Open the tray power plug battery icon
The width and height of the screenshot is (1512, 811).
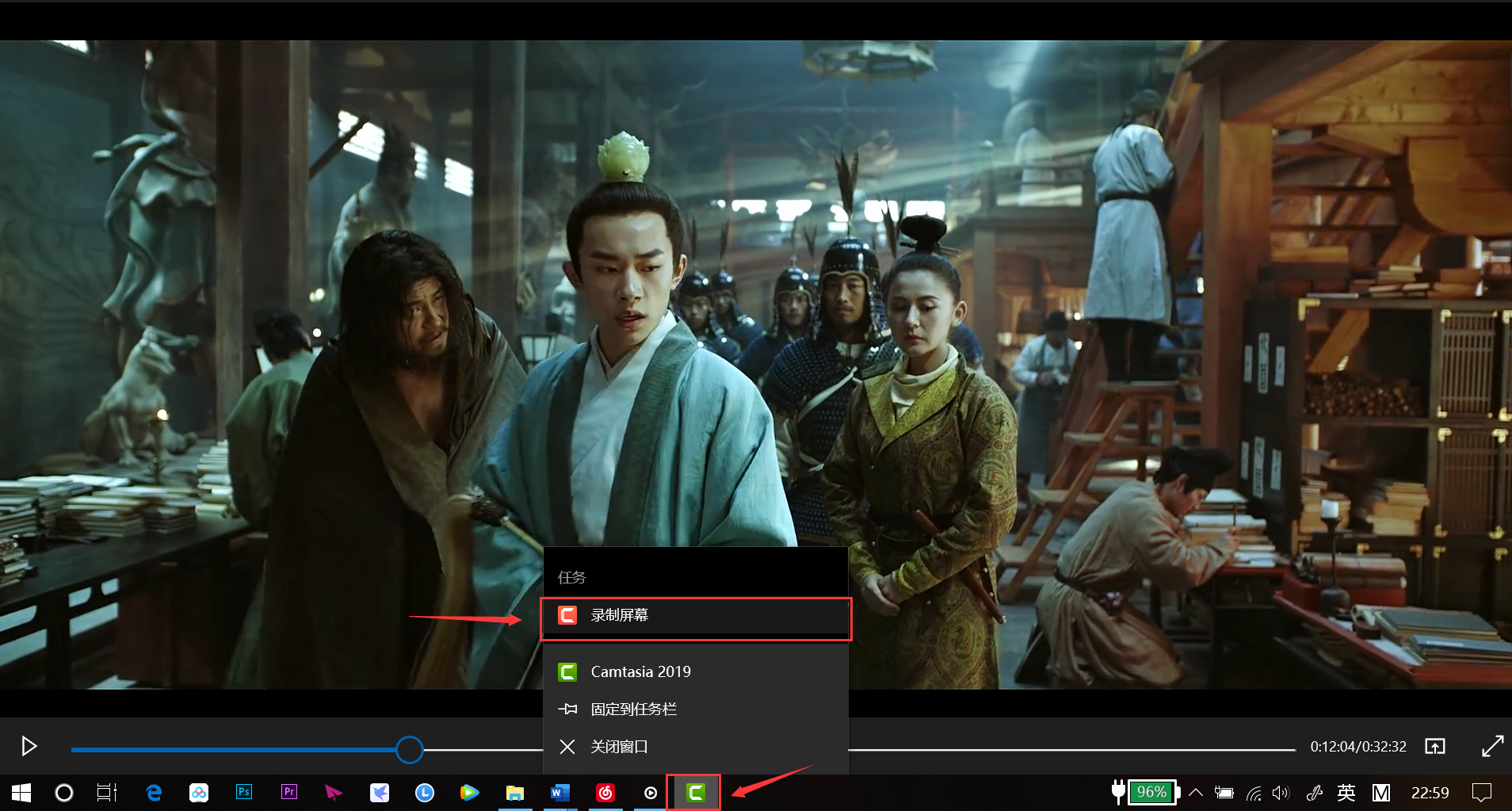point(1224,793)
